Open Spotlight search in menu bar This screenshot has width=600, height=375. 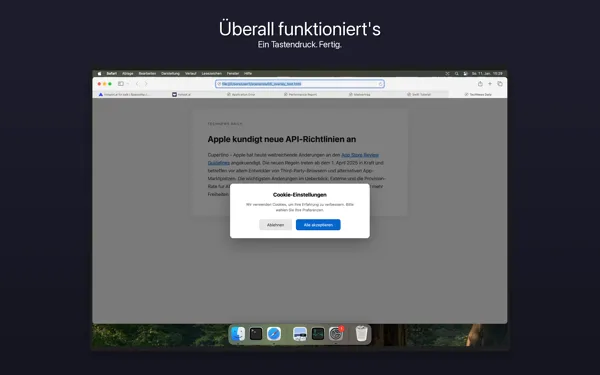(x=457, y=73)
